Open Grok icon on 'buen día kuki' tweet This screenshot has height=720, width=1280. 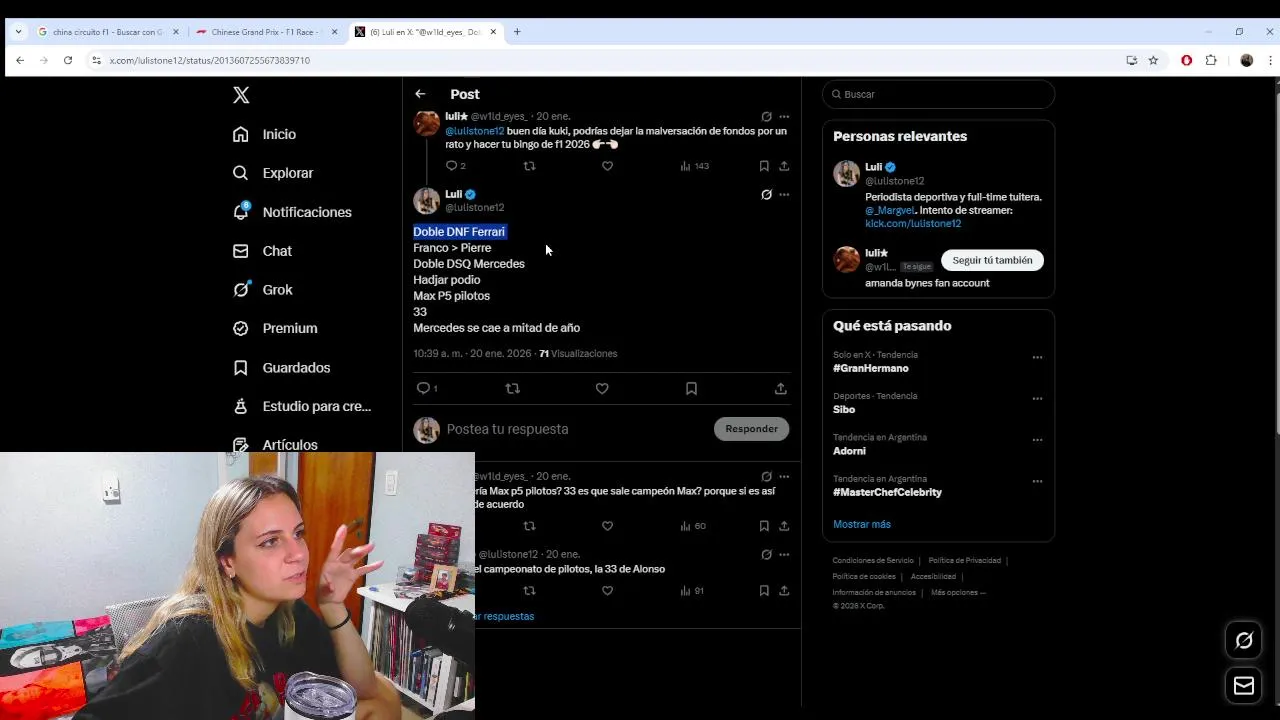pos(766,116)
